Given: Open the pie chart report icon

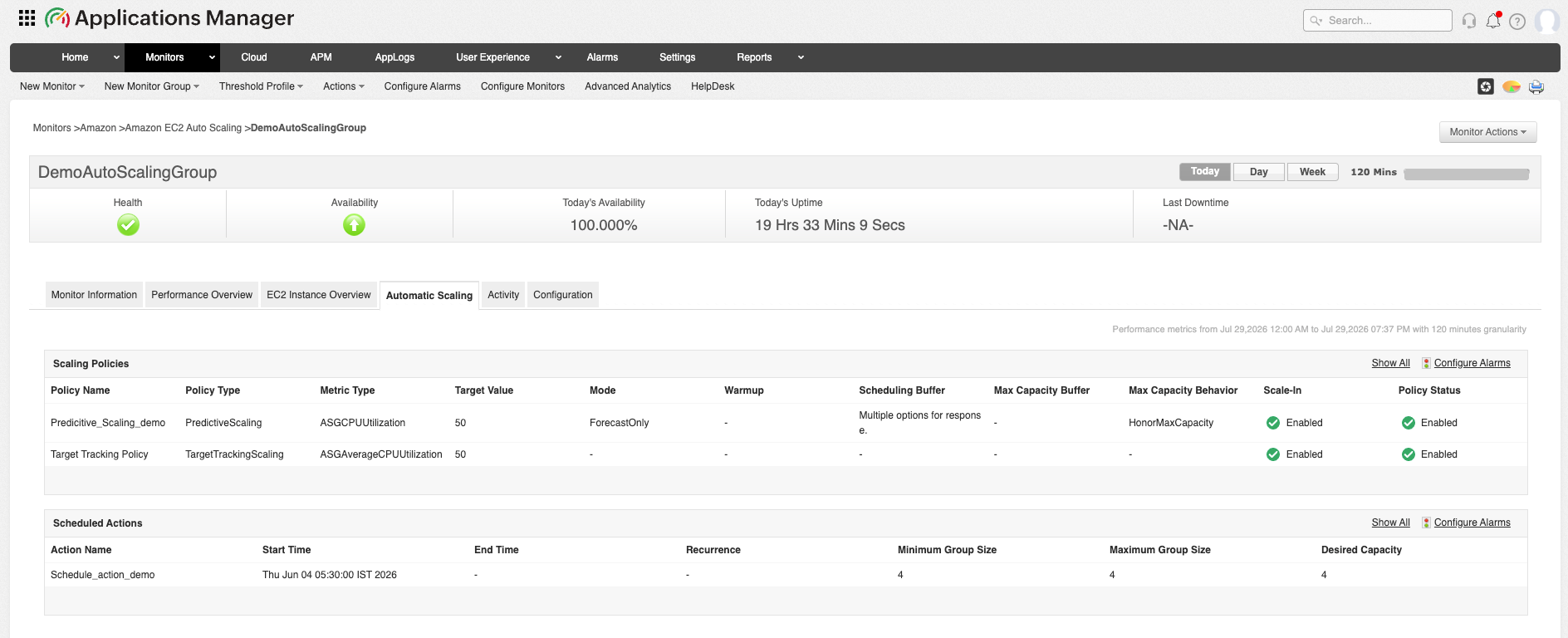Looking at the screenshot, I should click(1512, 86).
